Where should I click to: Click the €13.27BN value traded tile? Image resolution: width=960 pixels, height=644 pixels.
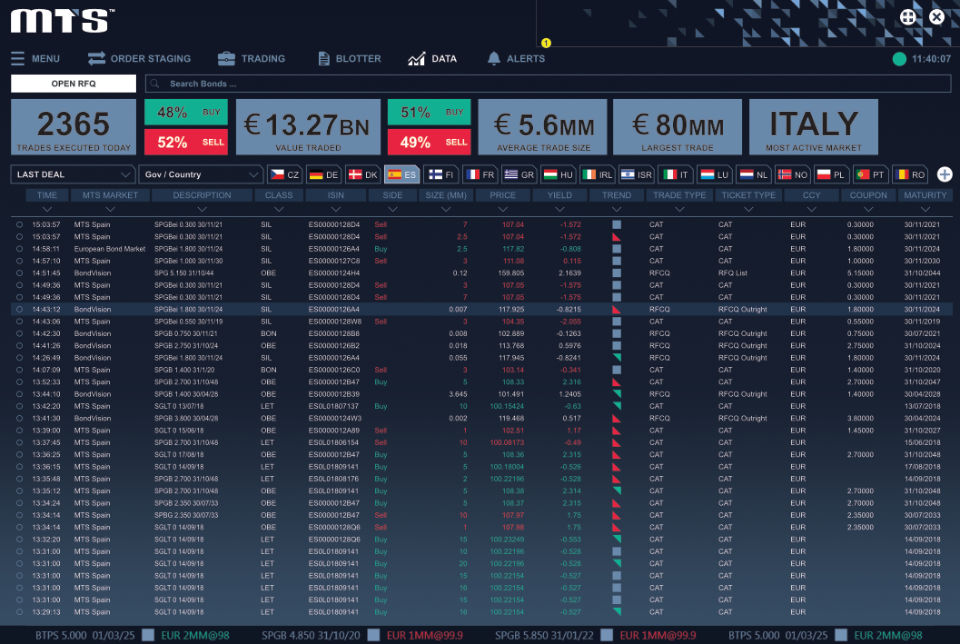tap(308, 127)
